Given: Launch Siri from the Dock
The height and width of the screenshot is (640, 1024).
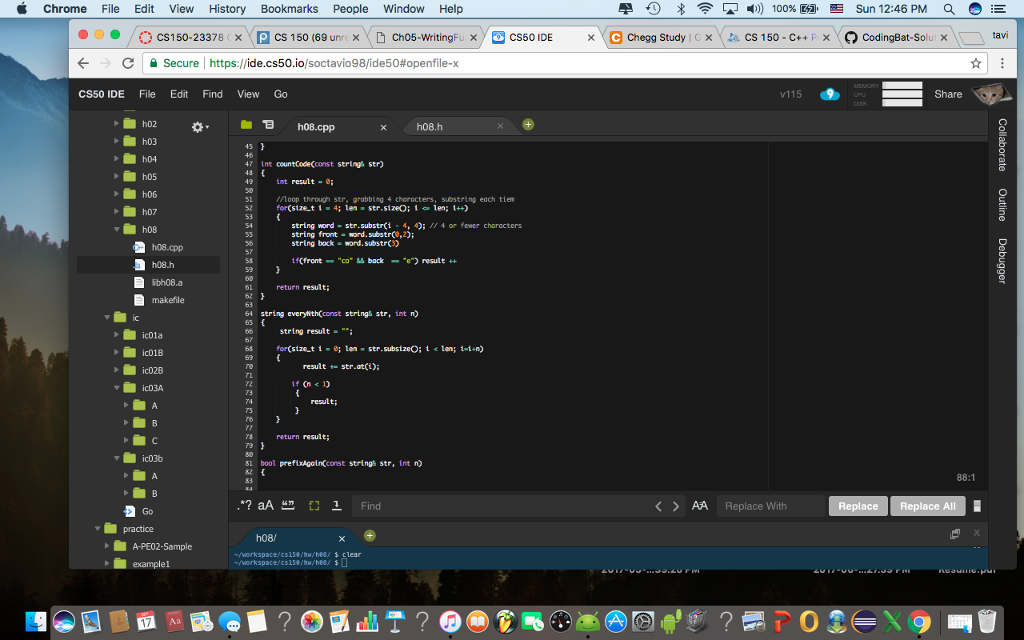Looking at the screenshot, I should [x=64, y=622].
